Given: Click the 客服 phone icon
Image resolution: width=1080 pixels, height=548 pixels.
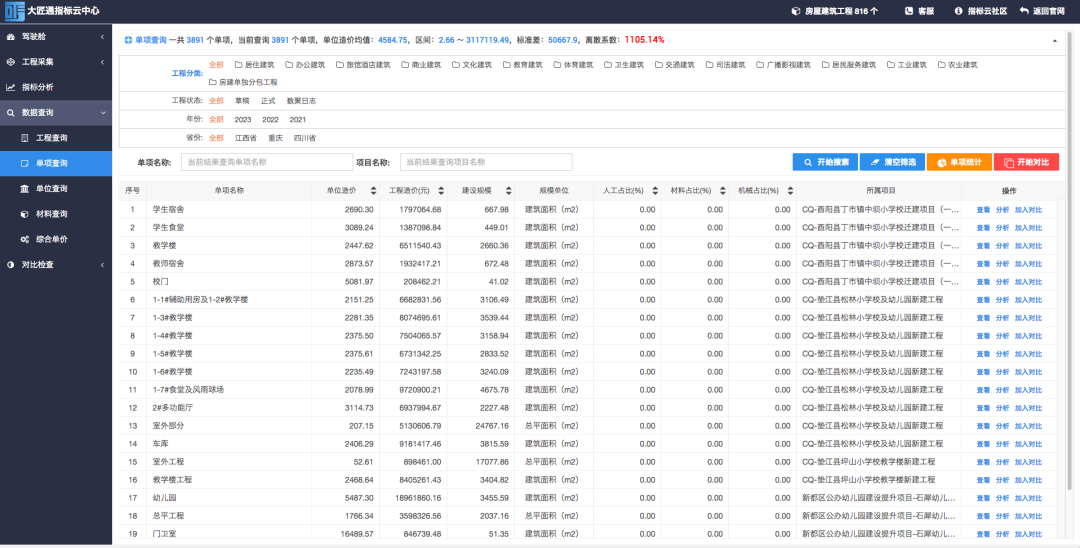Looking at the screenshot, I should 909,11.
